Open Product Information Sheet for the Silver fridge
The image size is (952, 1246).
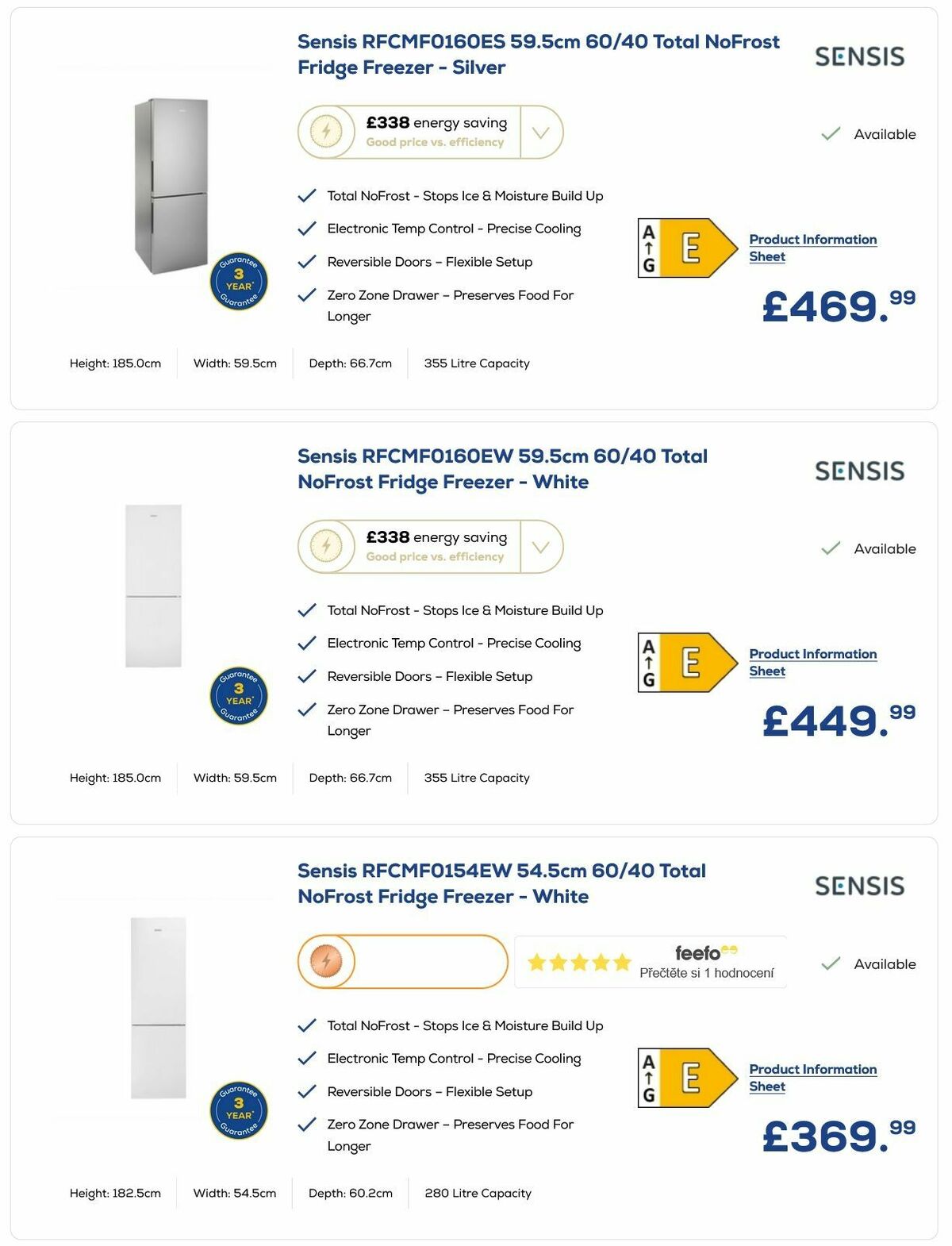[812, 248]
